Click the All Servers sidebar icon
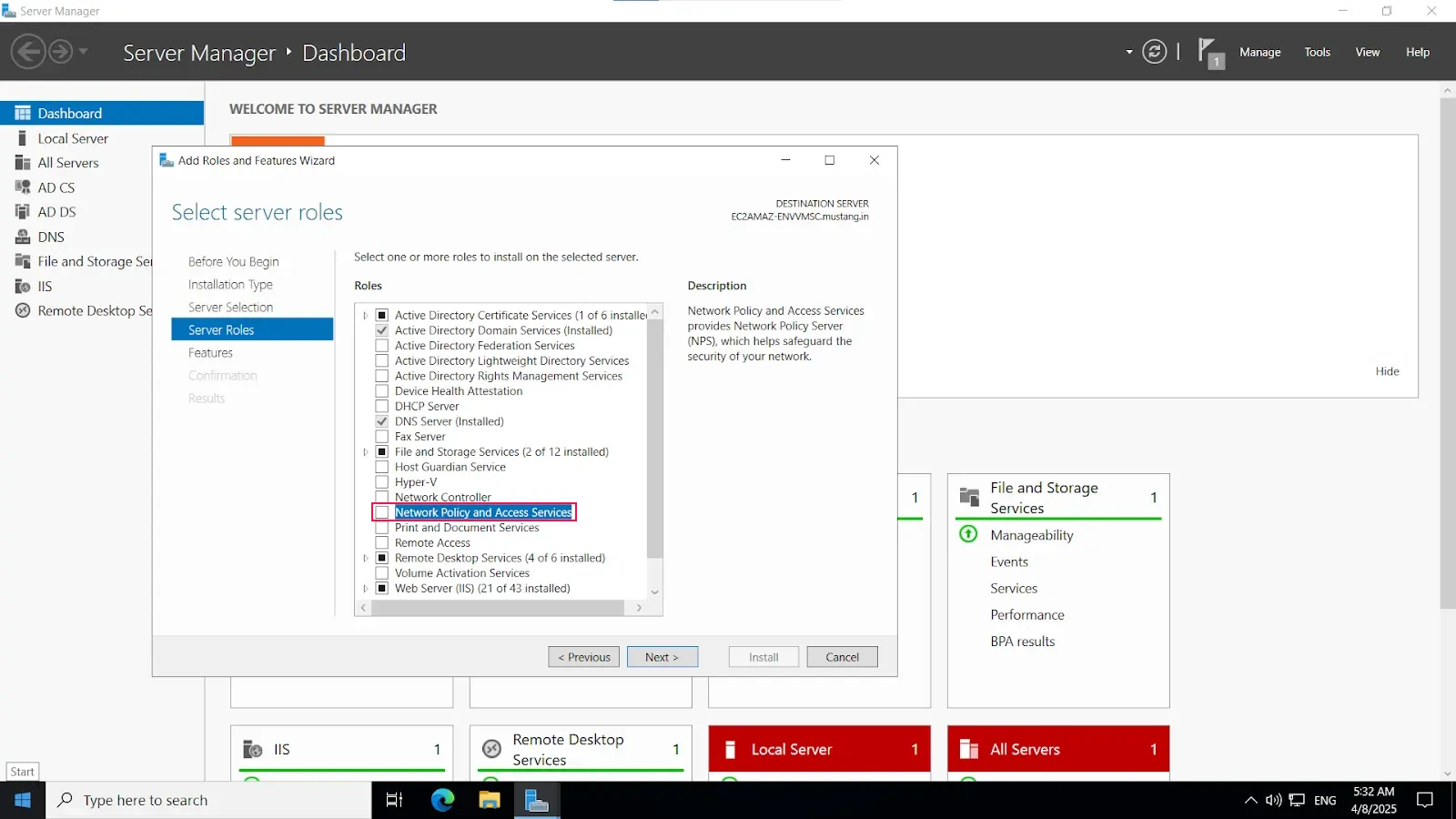 click(23, 163)
